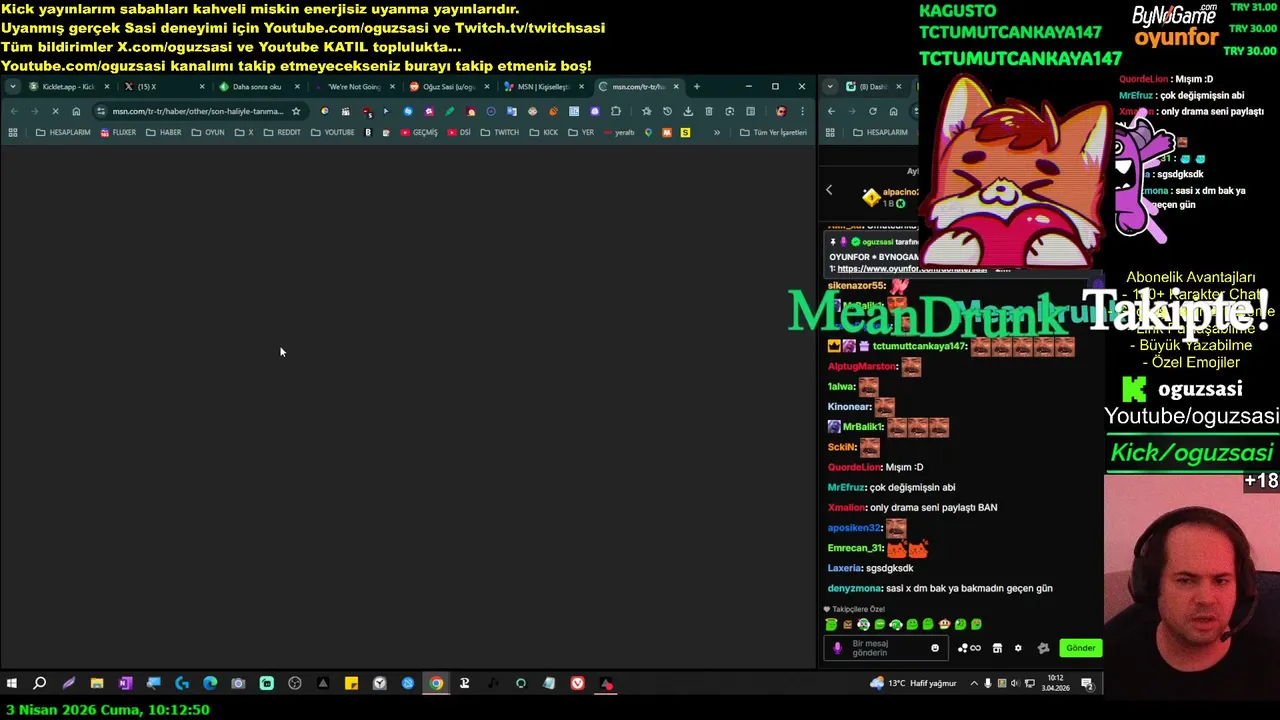Open the QuordeLion chat username
Screen dimensions: 1280x720
(x=854, y=467)
